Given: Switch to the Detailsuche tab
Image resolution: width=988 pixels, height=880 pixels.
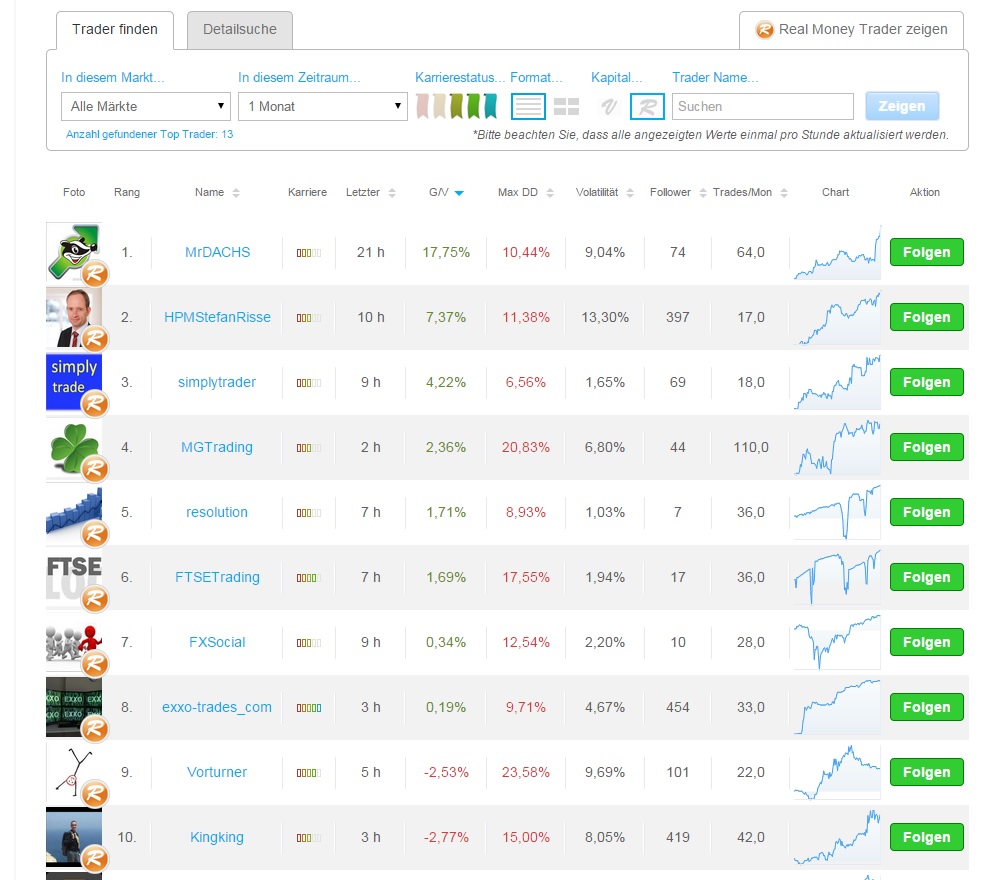Looking at the screenshot, I should coord(240,30).
